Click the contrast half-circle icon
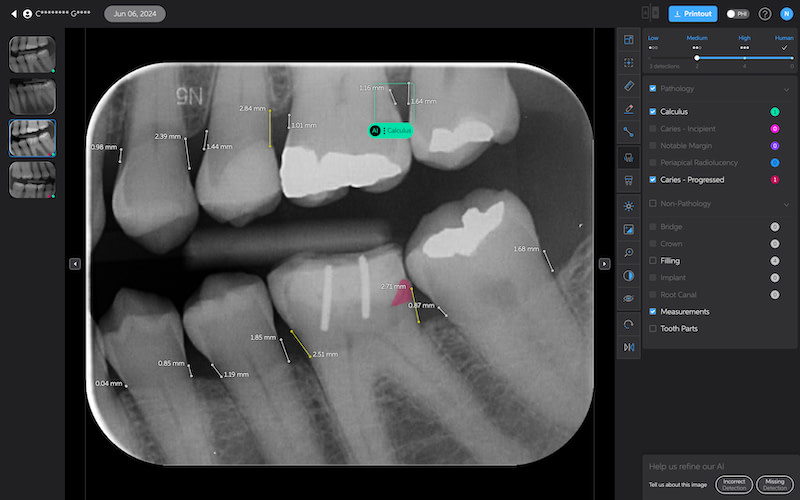The image size is (800, 500). click(628, 275)
